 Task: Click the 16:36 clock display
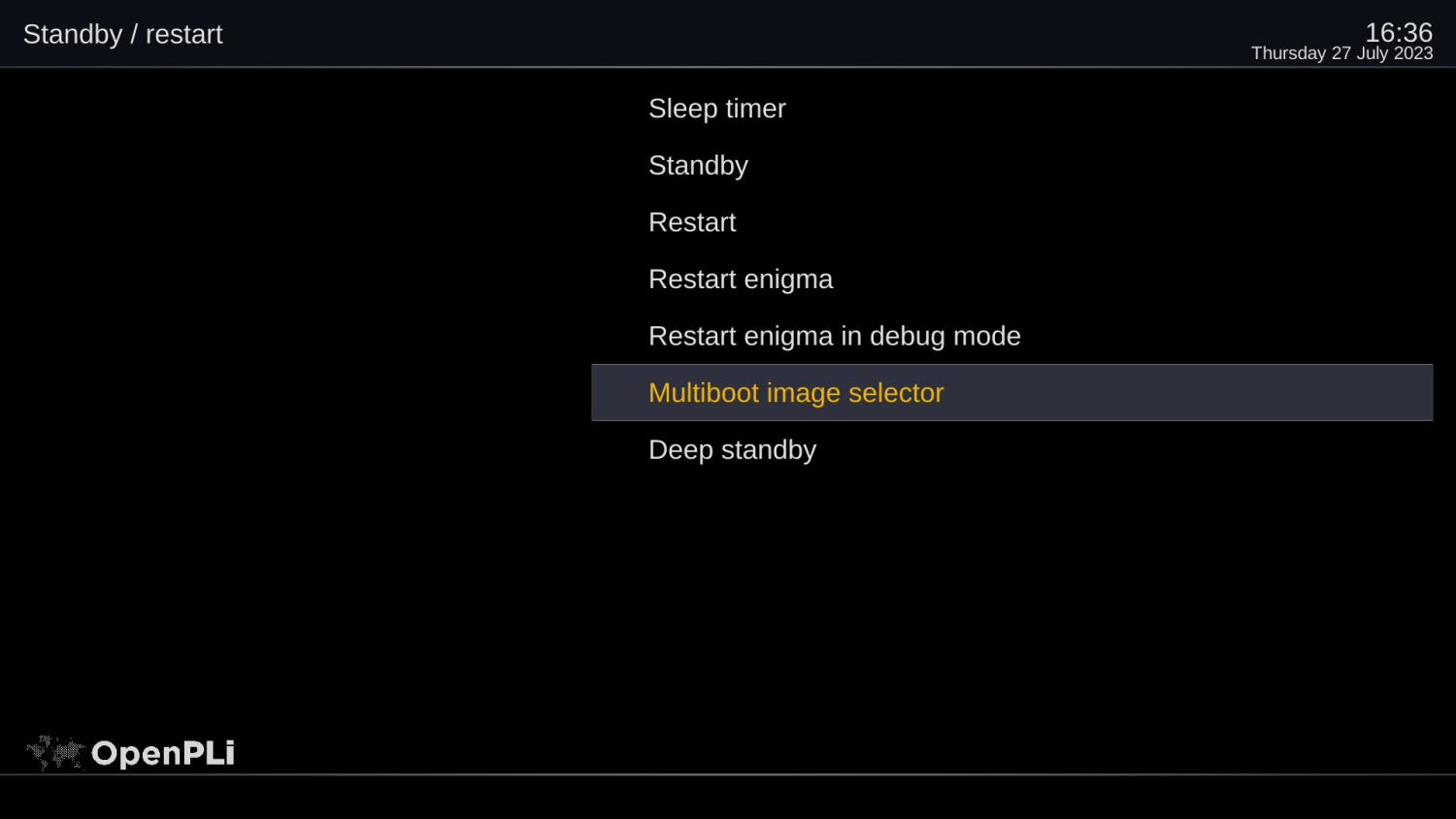(x=1398, y=32)
